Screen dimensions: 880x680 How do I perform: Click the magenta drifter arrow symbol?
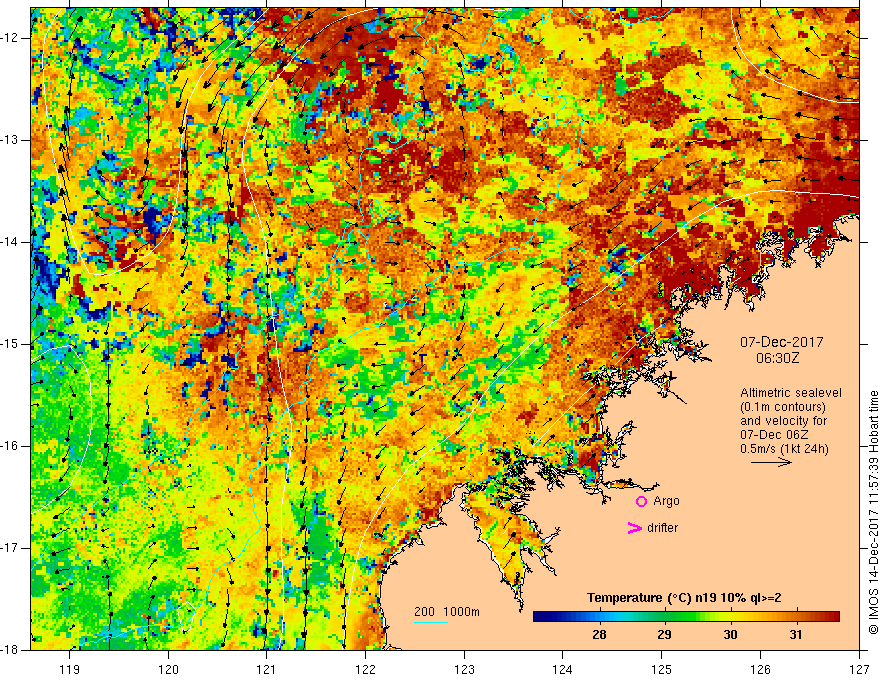(634, 528)
